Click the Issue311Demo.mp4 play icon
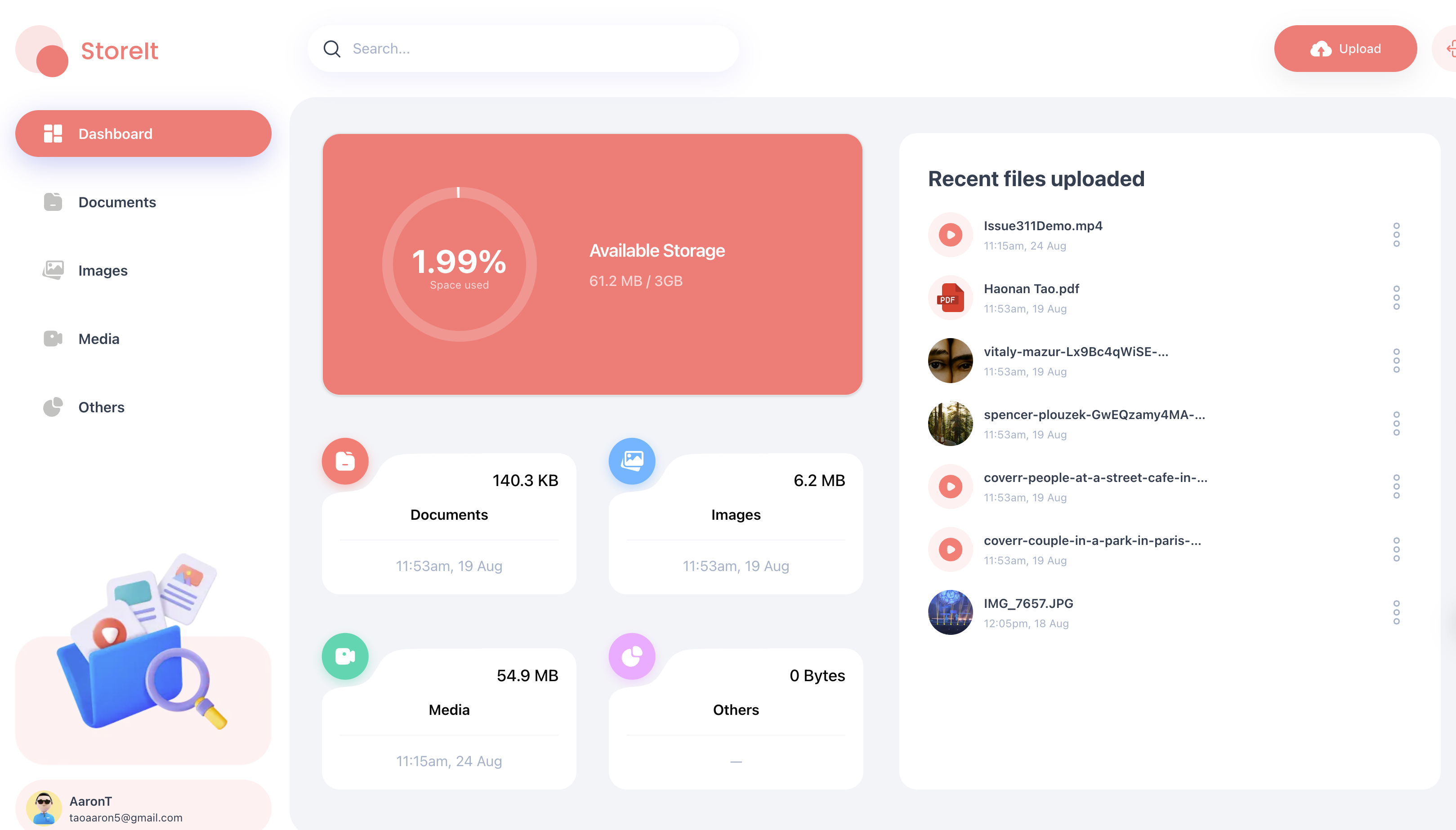 click(950, 235)
